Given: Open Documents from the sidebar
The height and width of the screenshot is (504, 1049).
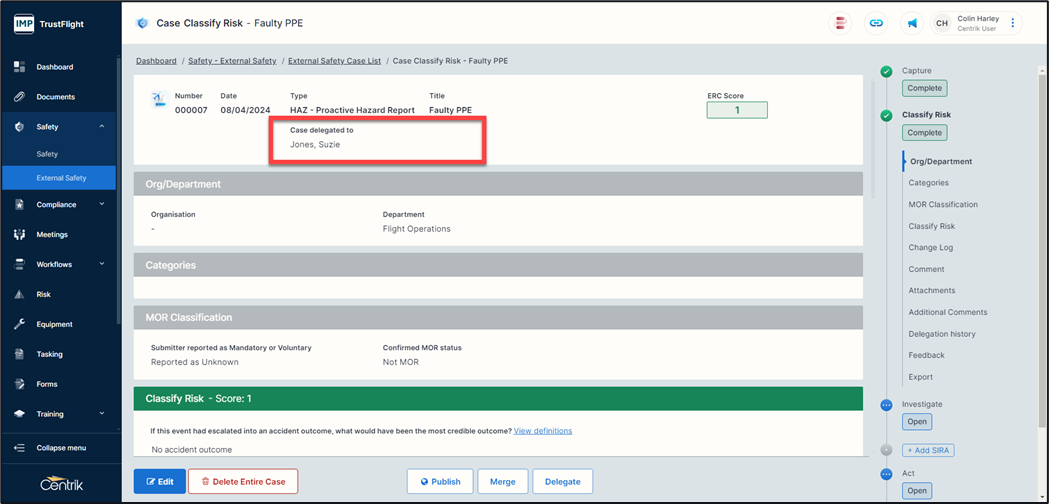Looking at the screenshot, I should click(56, 97).
